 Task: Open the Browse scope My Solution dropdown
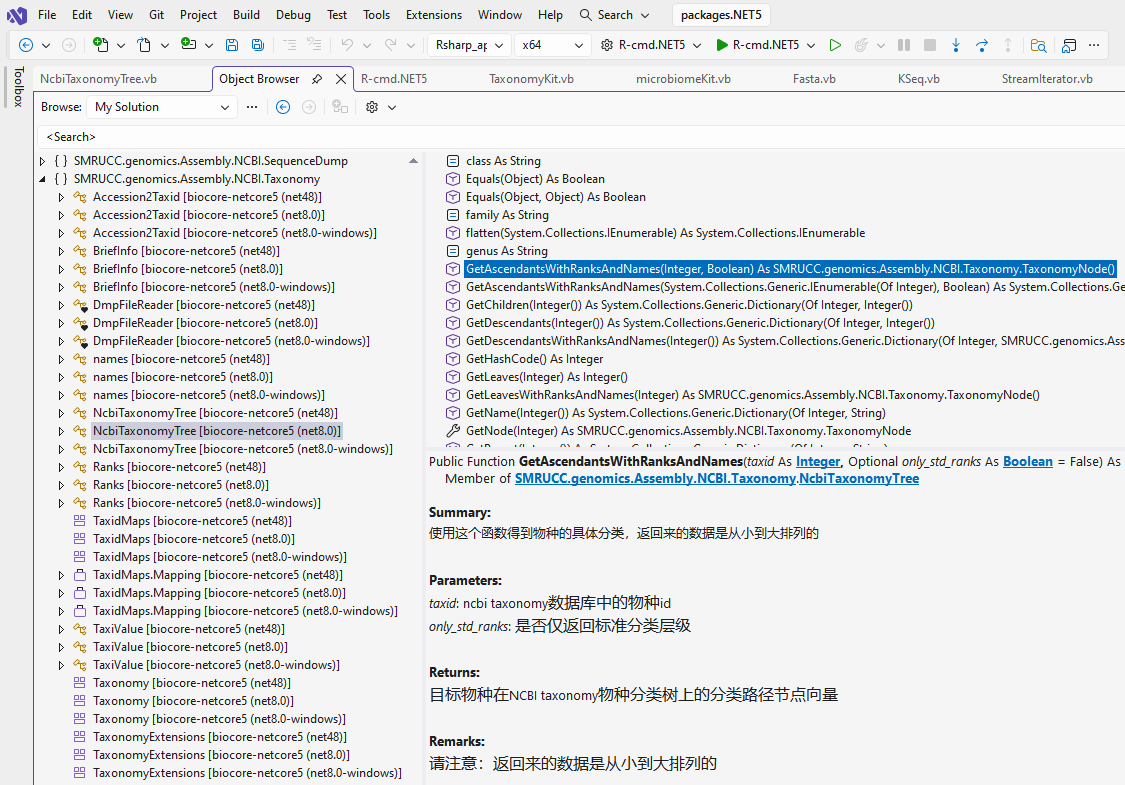pyautogui.click(x=161, y=107)
